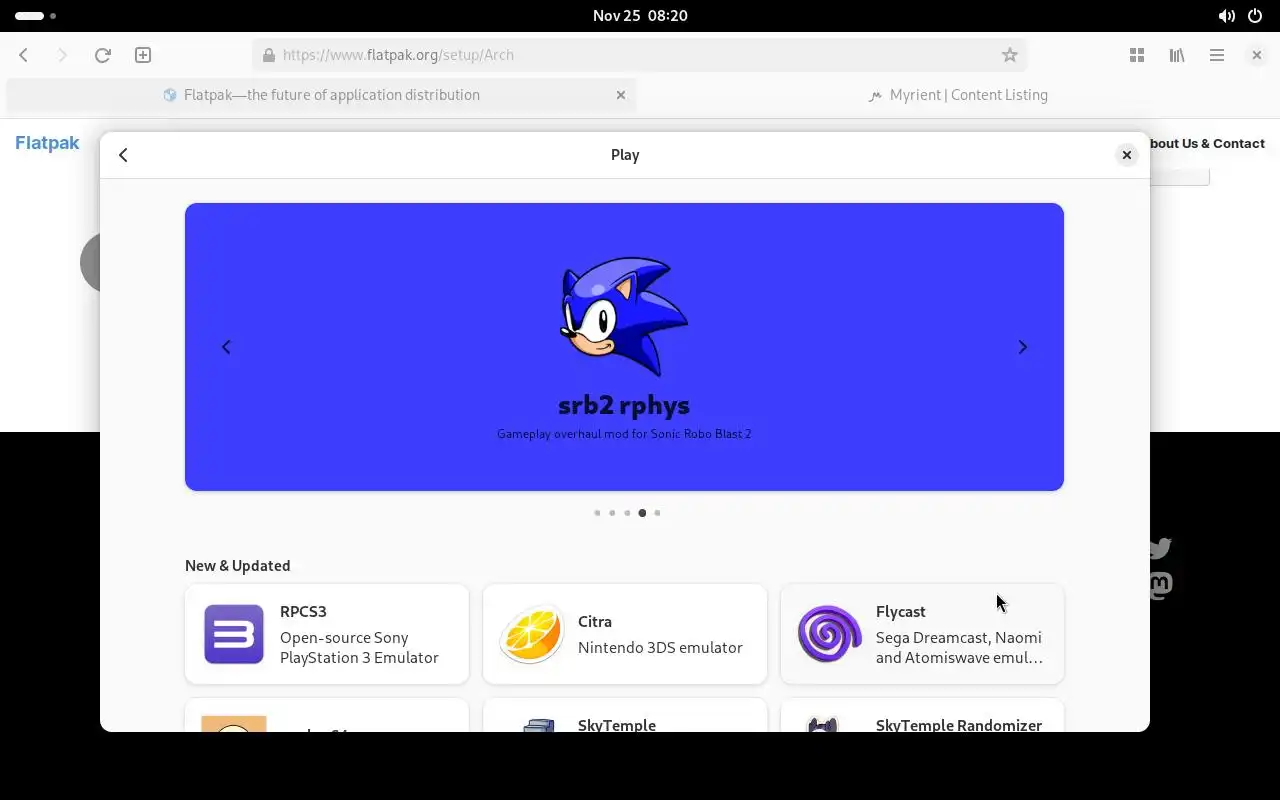
Task: Open the SkyTemple Randomizer title
Action: pos(959,725)
